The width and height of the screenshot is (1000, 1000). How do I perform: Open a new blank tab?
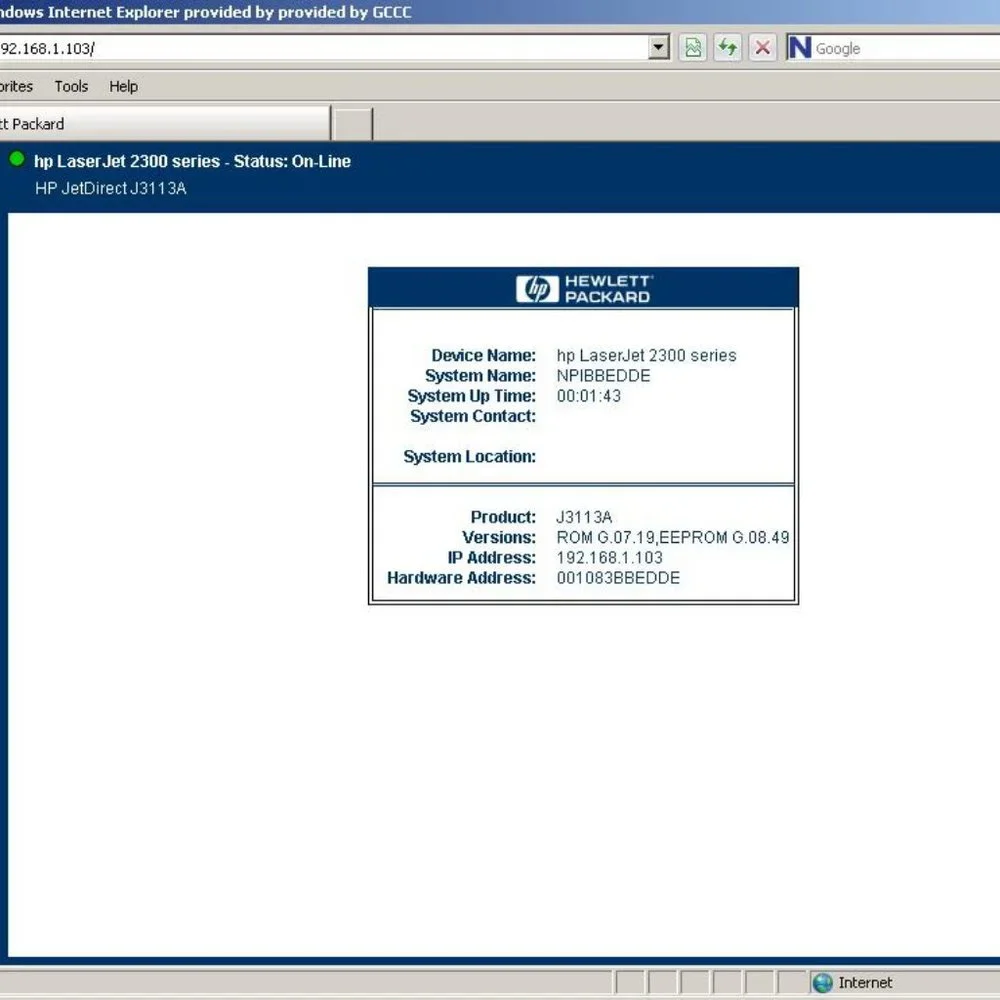[x=352, y=124]
